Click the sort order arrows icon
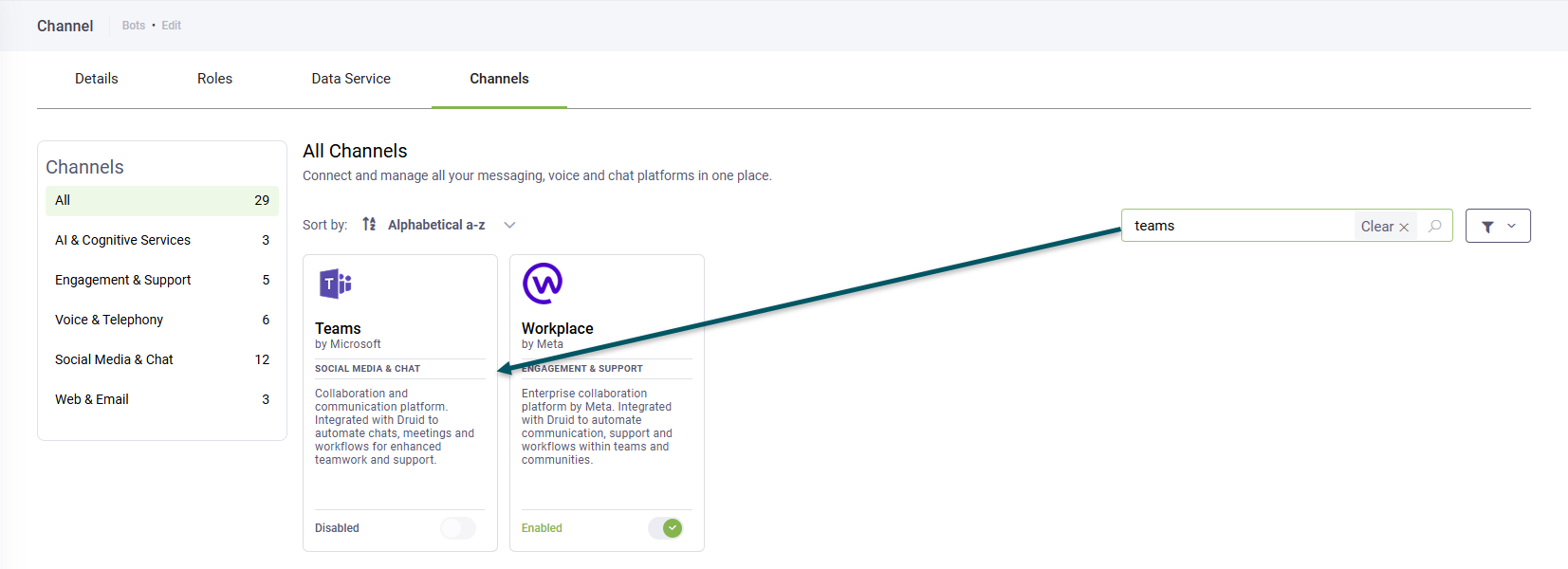 click(x=369, y=225)
